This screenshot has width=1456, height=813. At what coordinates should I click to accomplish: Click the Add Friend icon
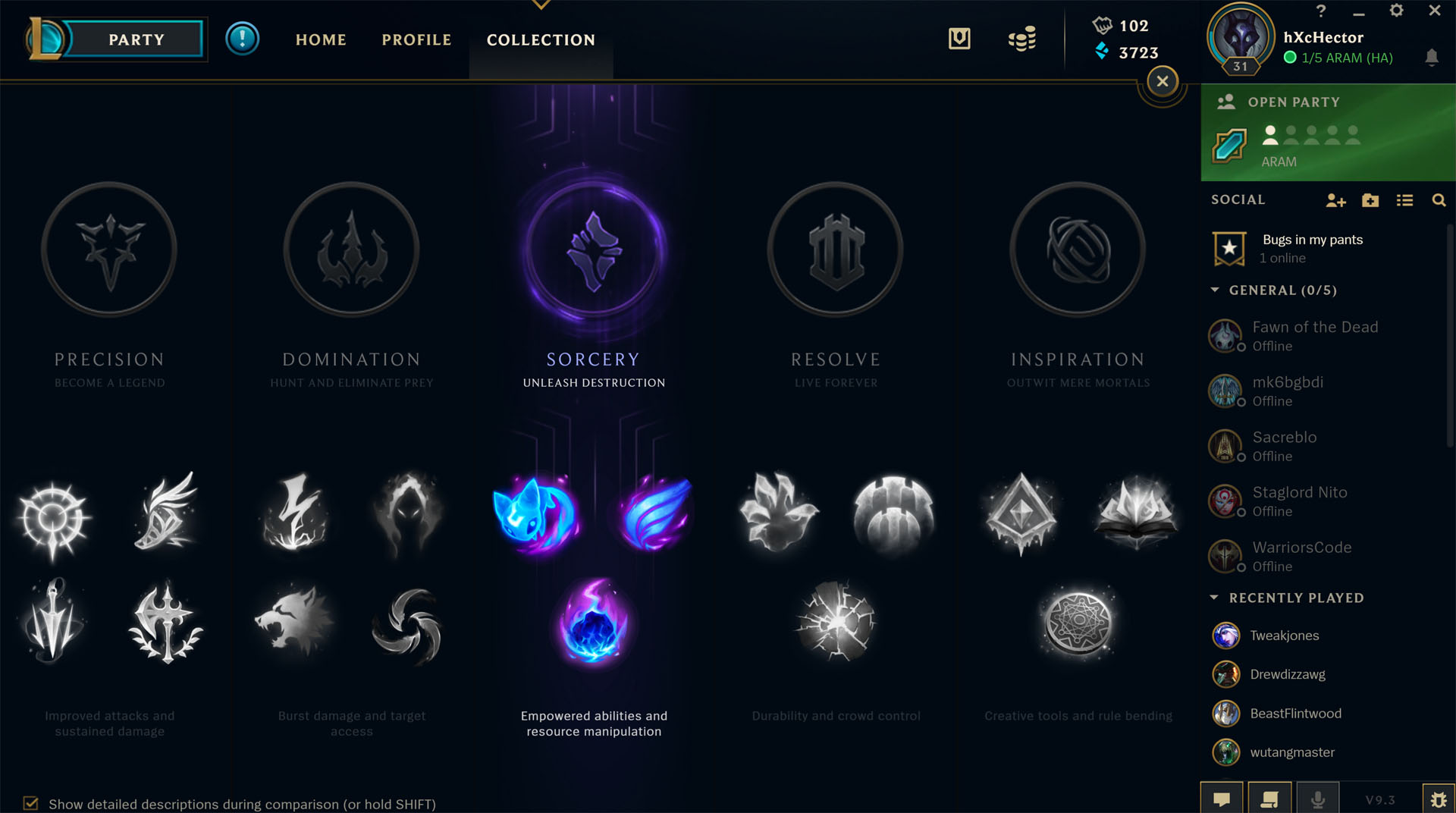pyautogui.click(x=1335, y=200)
